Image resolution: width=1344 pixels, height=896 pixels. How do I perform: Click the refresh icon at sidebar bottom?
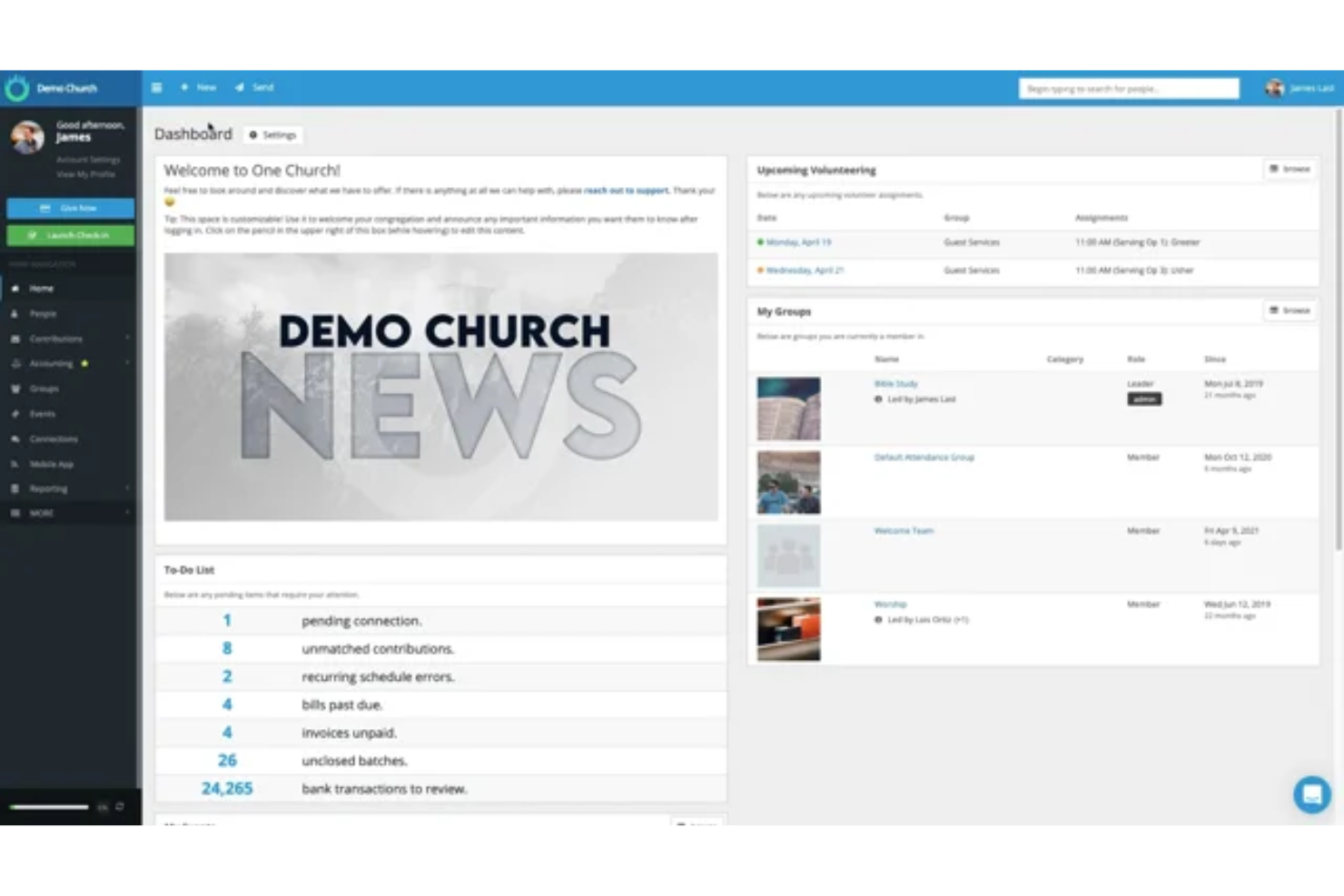tap(120, 807)
